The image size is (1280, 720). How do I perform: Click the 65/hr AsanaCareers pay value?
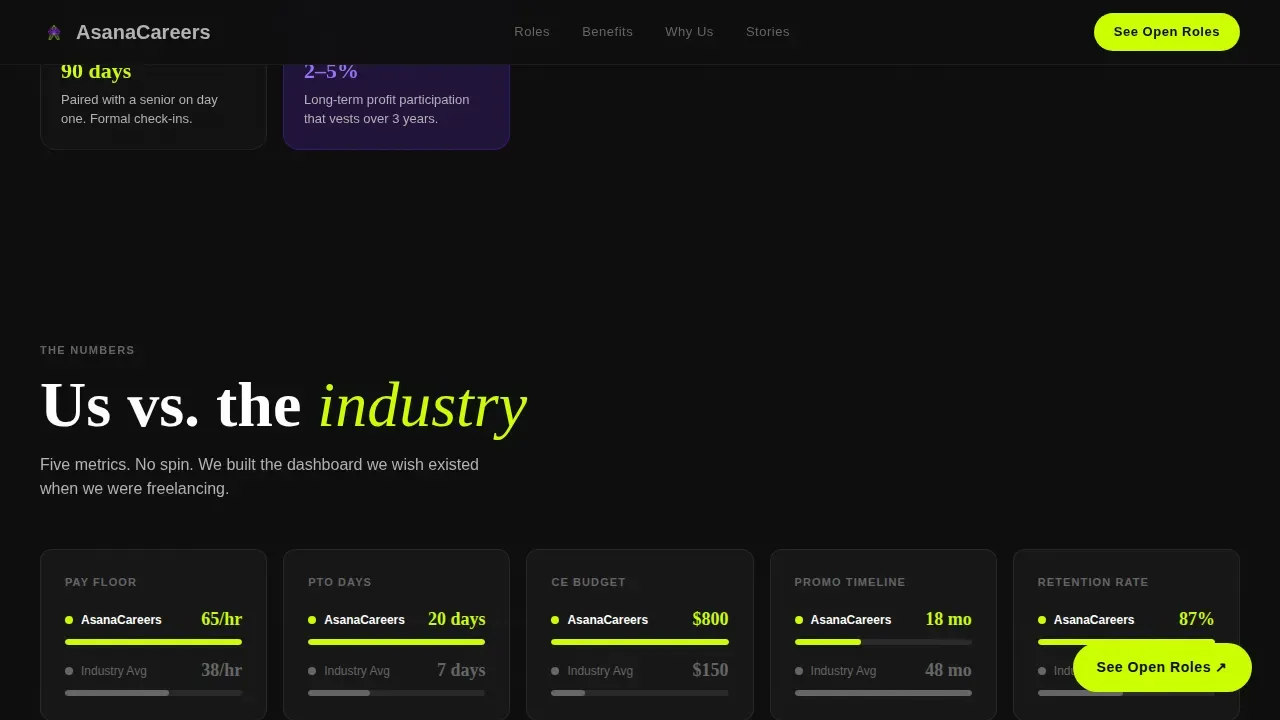click(221, 619)
